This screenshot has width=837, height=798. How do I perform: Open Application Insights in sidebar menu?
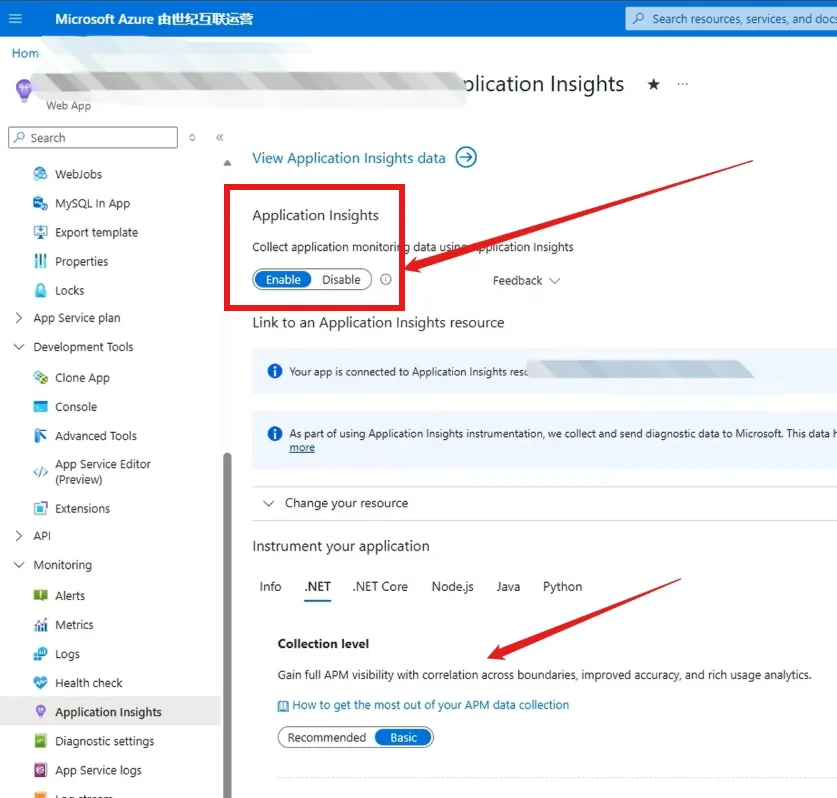coord(110,712)
